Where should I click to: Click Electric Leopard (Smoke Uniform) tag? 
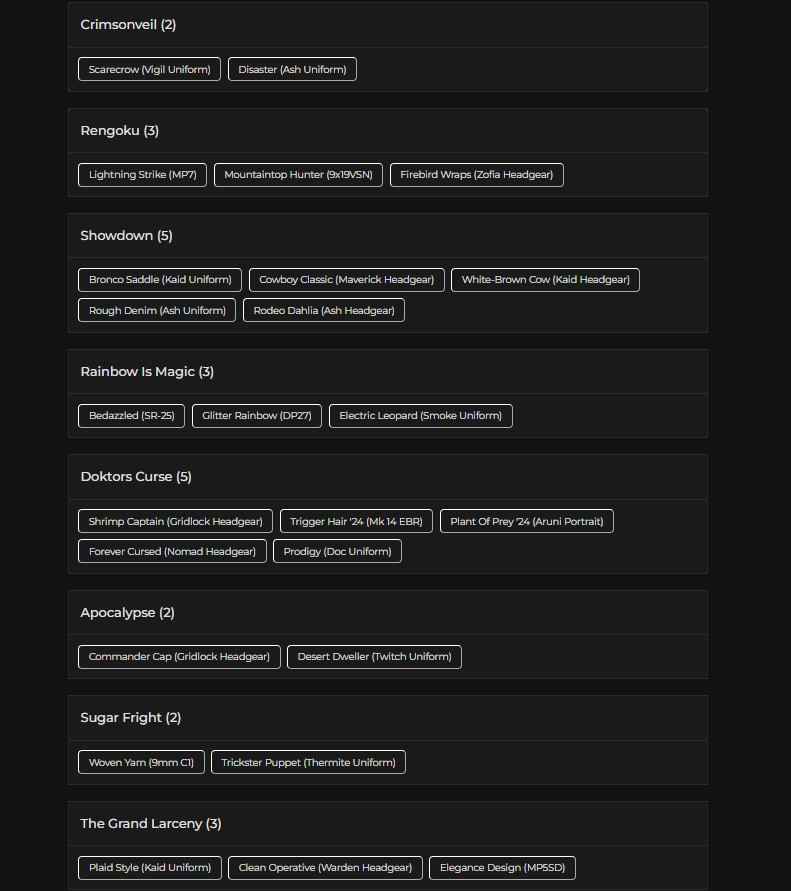420,416
